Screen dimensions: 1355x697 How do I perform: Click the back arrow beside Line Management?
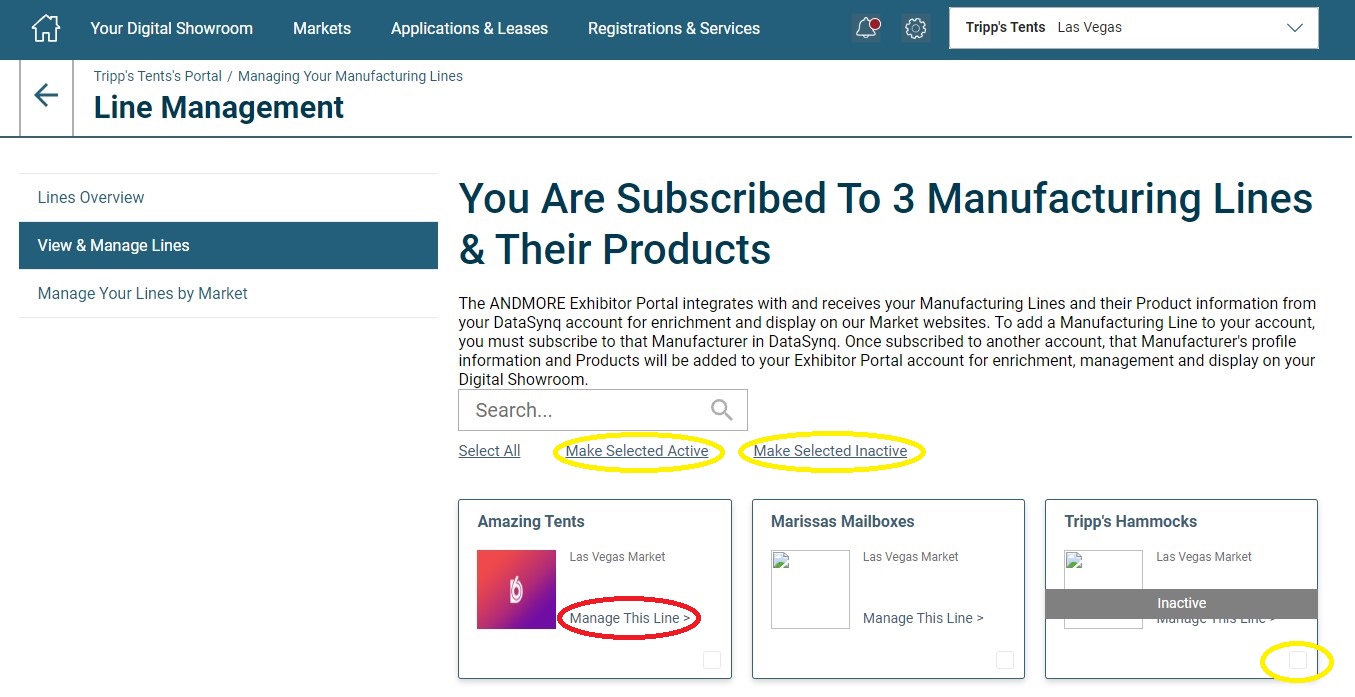pos(46,95)
